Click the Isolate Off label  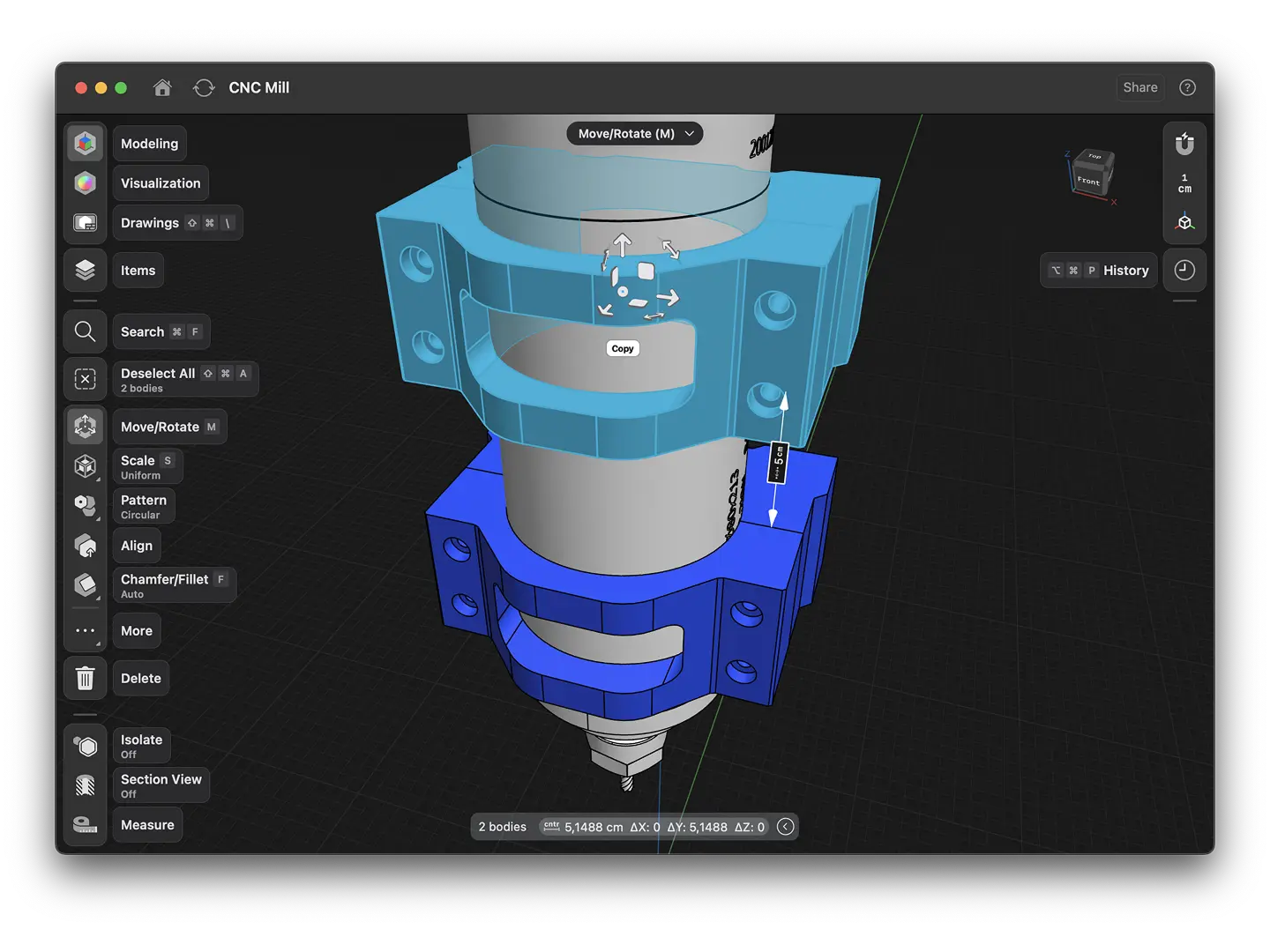click(141, 746)
